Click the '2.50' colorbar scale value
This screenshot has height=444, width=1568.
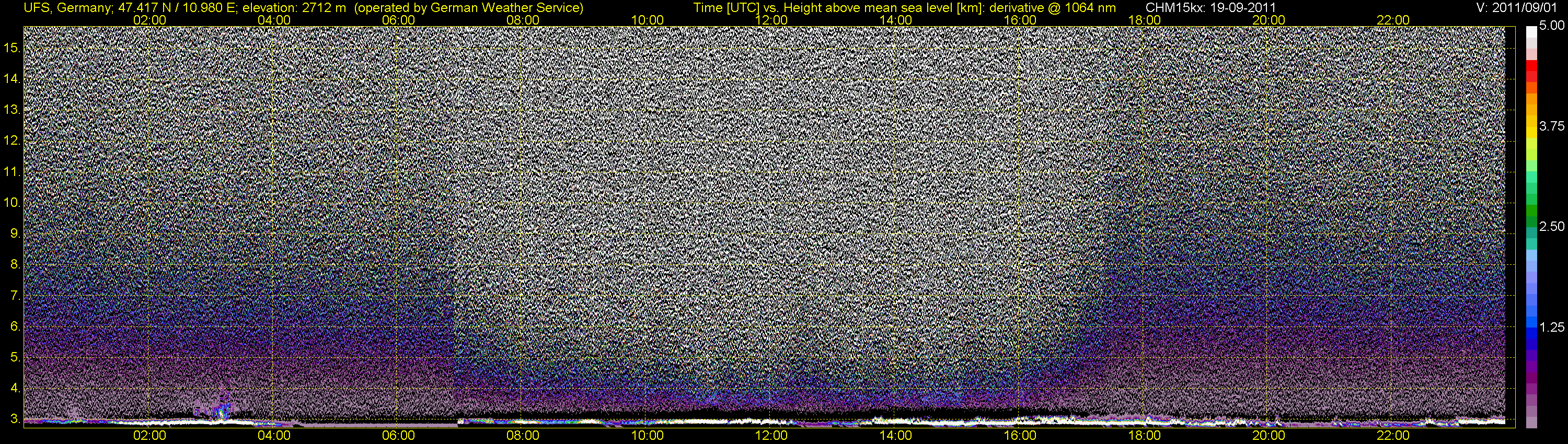point(1552,226)
